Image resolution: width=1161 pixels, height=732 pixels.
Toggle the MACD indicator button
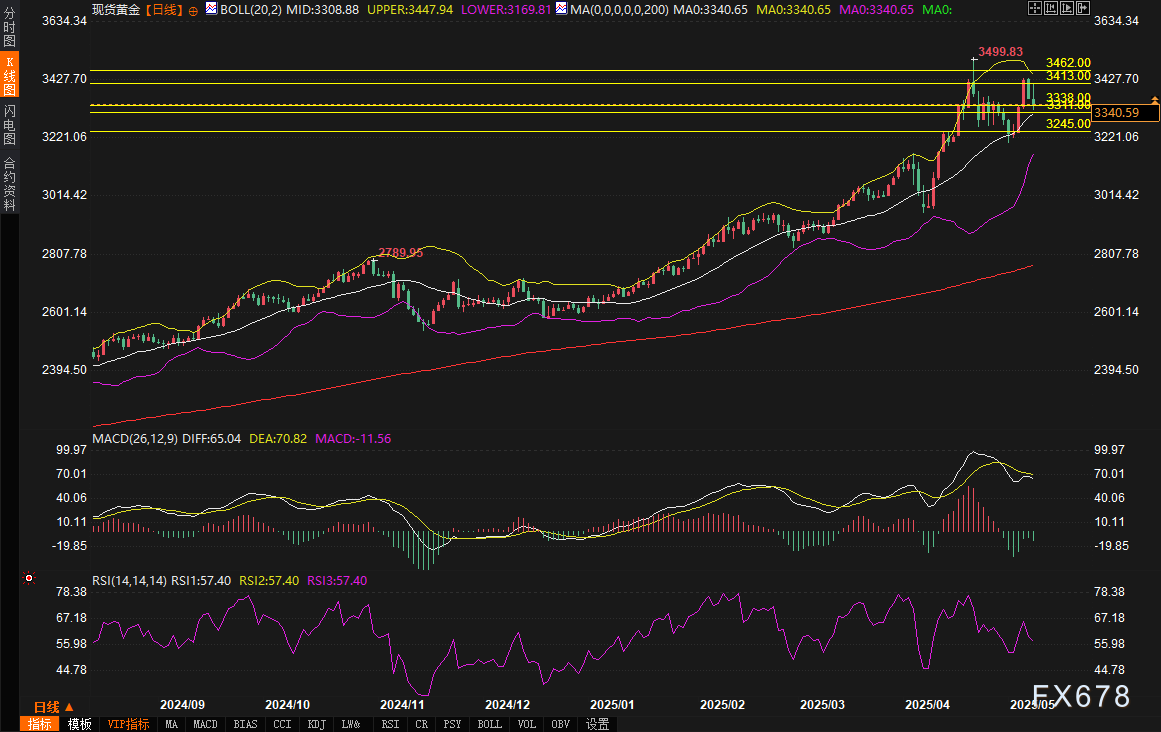[x=205, y=724]
